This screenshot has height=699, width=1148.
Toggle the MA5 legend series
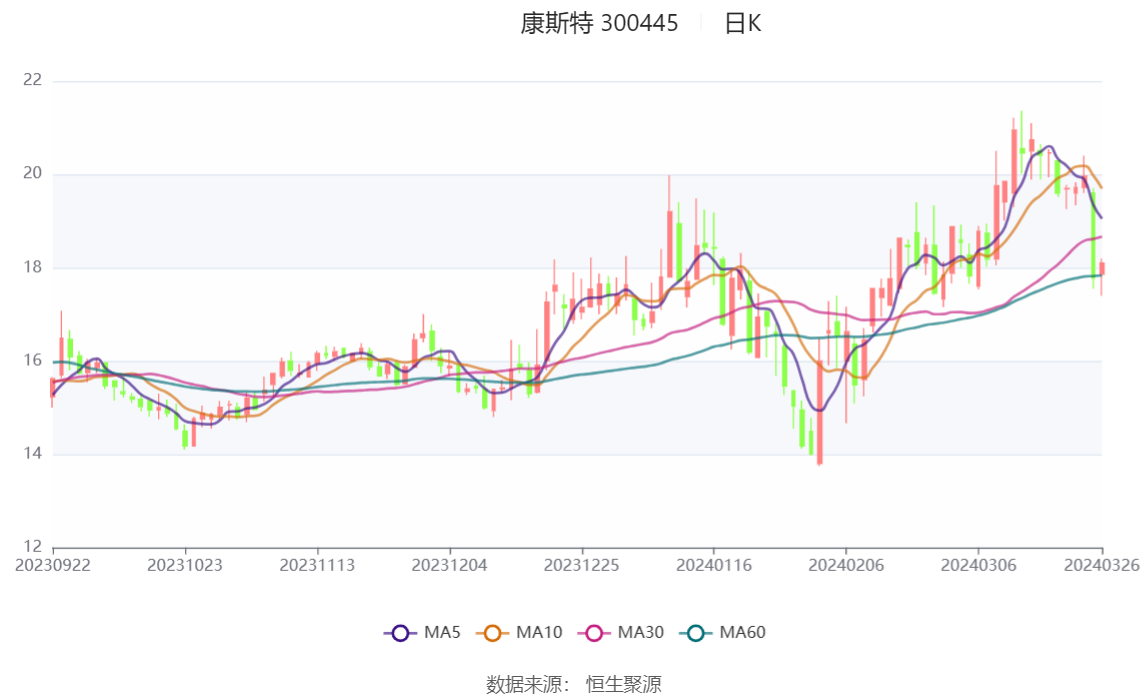coord(422,632)
